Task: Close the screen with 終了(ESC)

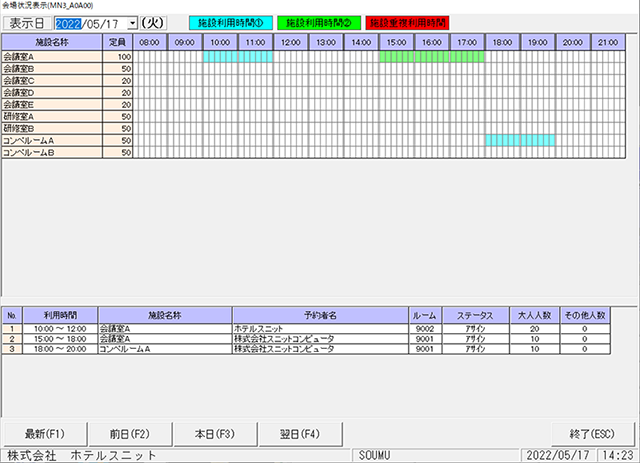Action: [x=592, y=434]
